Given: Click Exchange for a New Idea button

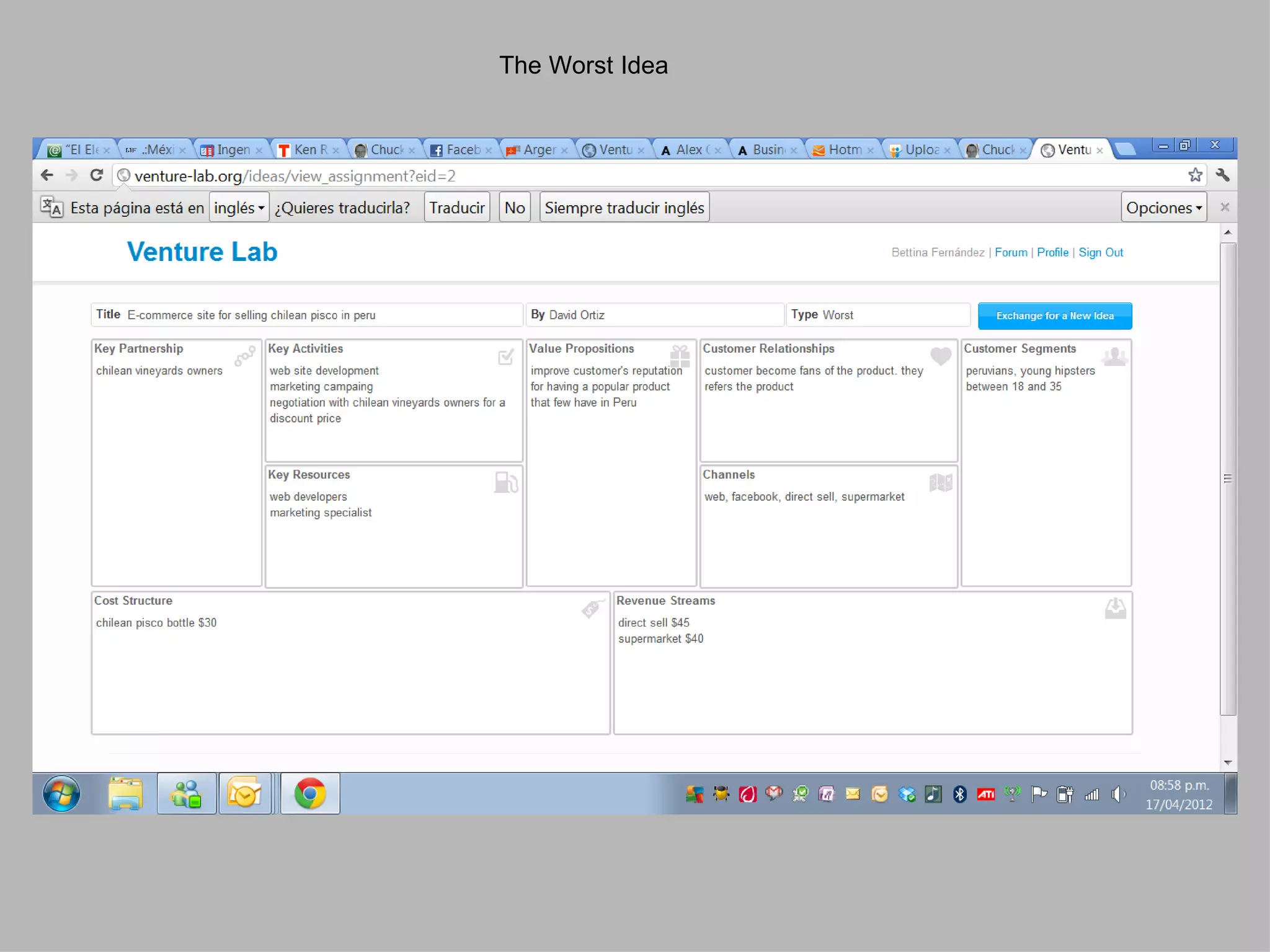Looking at the screenshot, I should (x=1054, y=316).
